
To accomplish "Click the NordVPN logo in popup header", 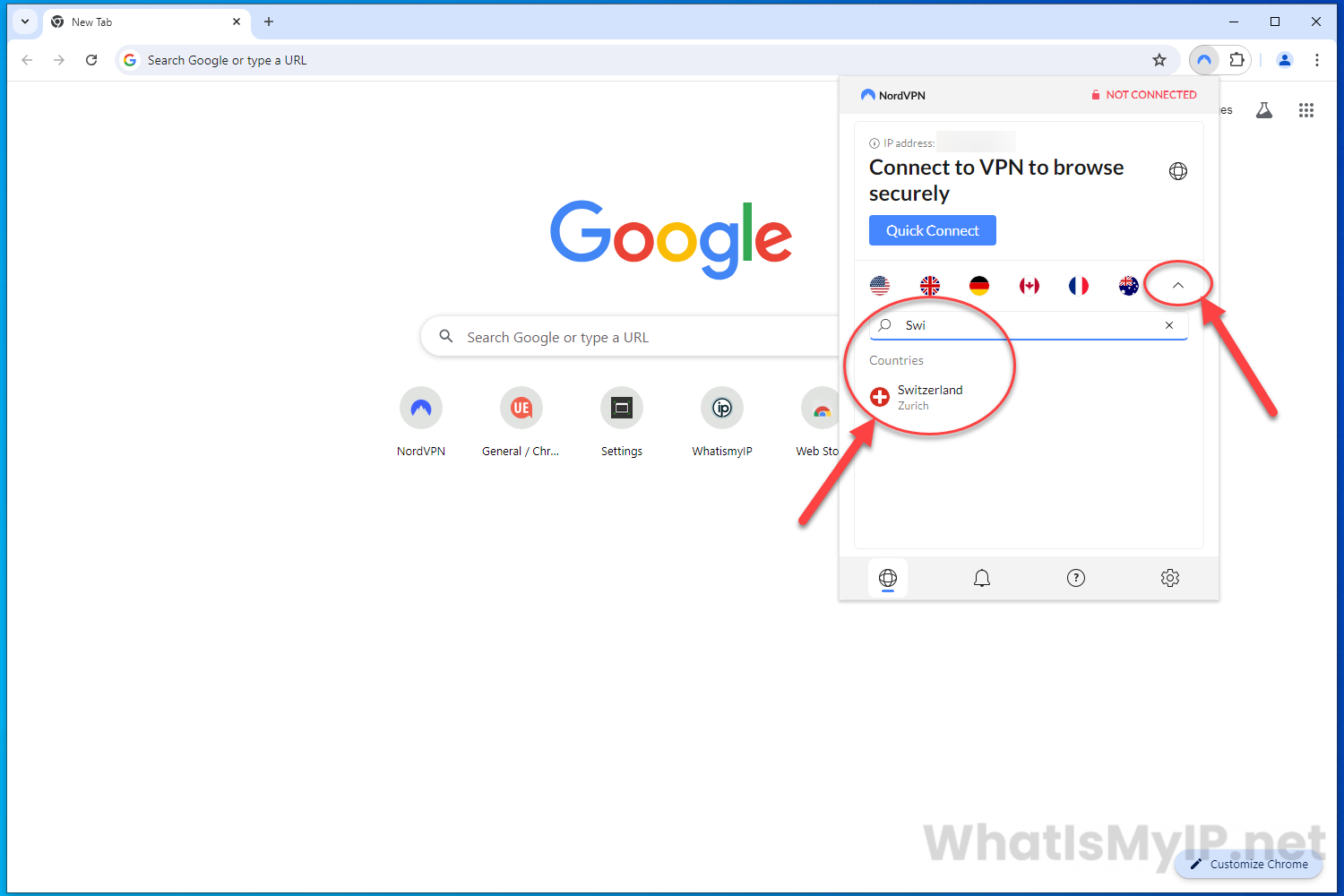I will point(893,95).
